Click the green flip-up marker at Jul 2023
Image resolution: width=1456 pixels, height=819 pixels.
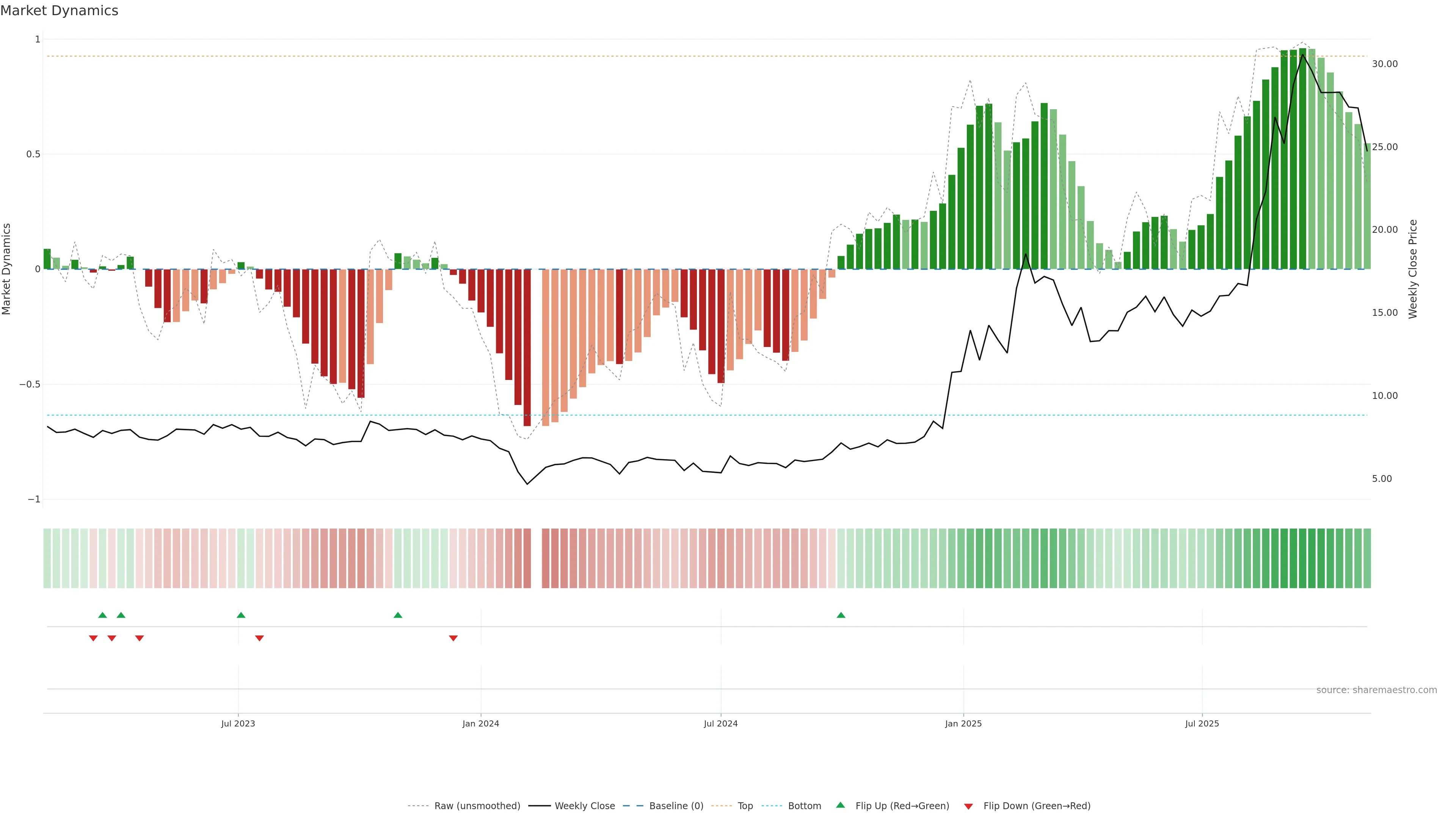pos(241,615)
